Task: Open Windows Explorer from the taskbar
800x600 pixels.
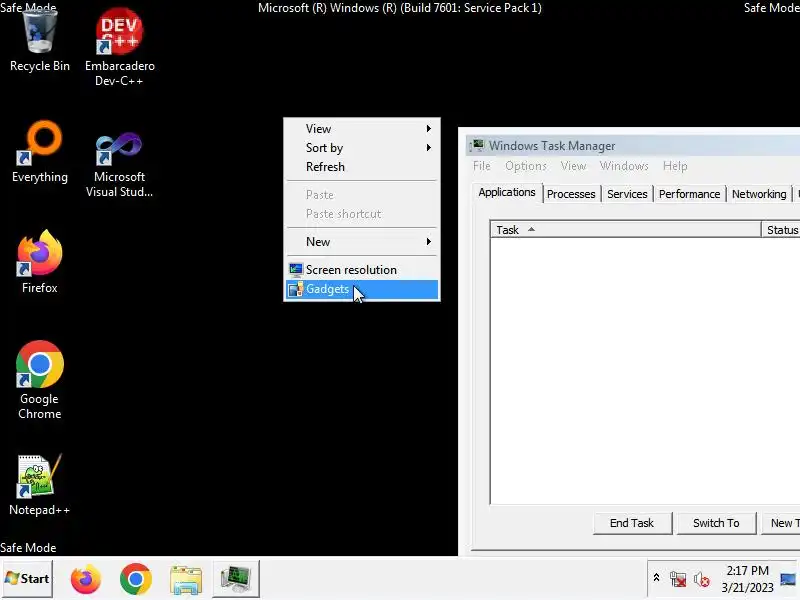Action: (x=186, y=580)
